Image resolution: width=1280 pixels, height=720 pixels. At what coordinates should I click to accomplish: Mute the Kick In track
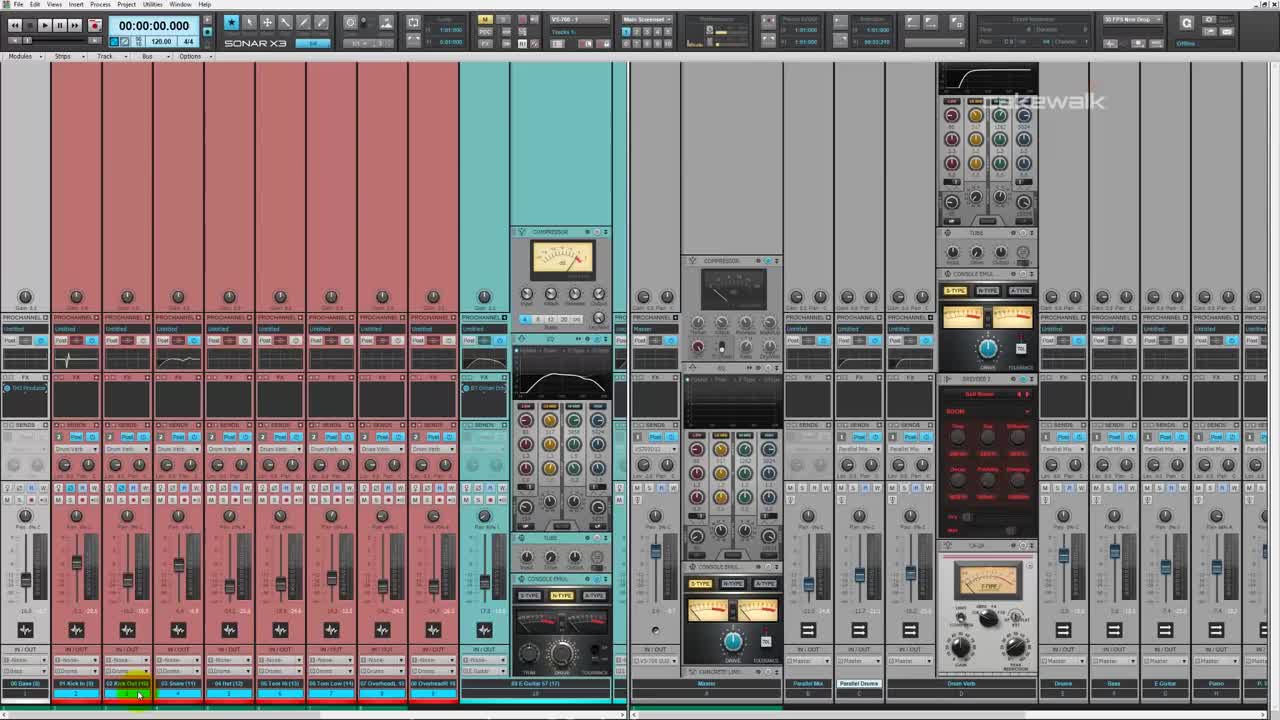point(58,499)
